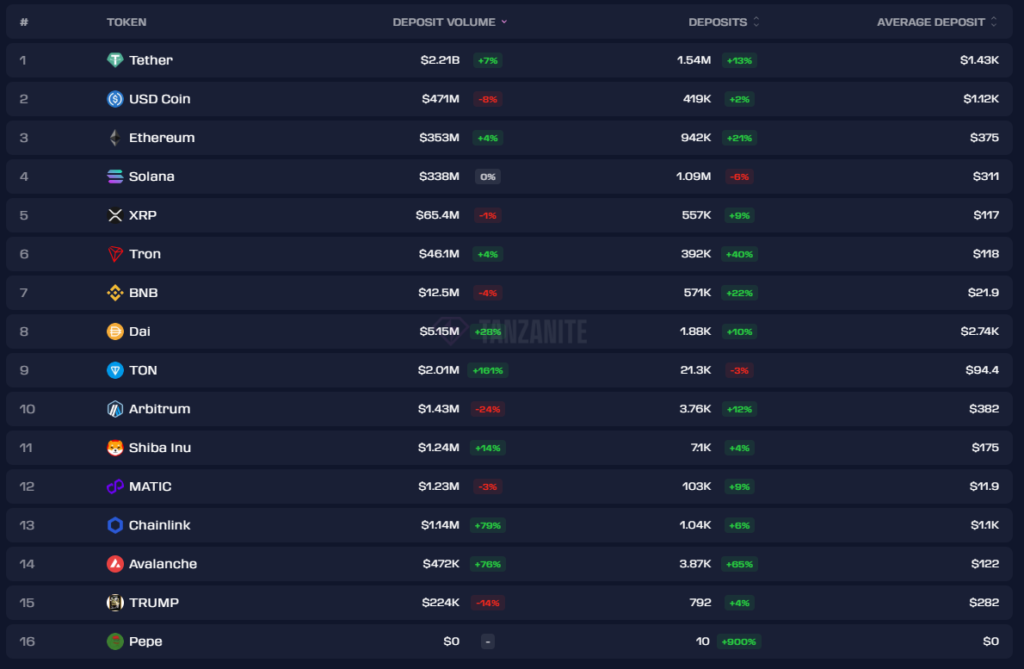Click the XRP token icon
Viewport: 1024px width, 669px height.
(115, 215)
